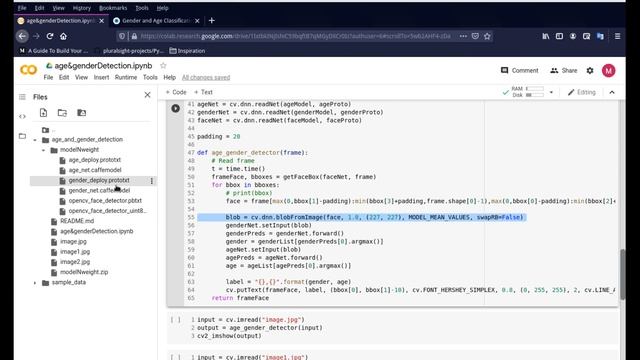Open Firefox library icon

tap(546, 36)
